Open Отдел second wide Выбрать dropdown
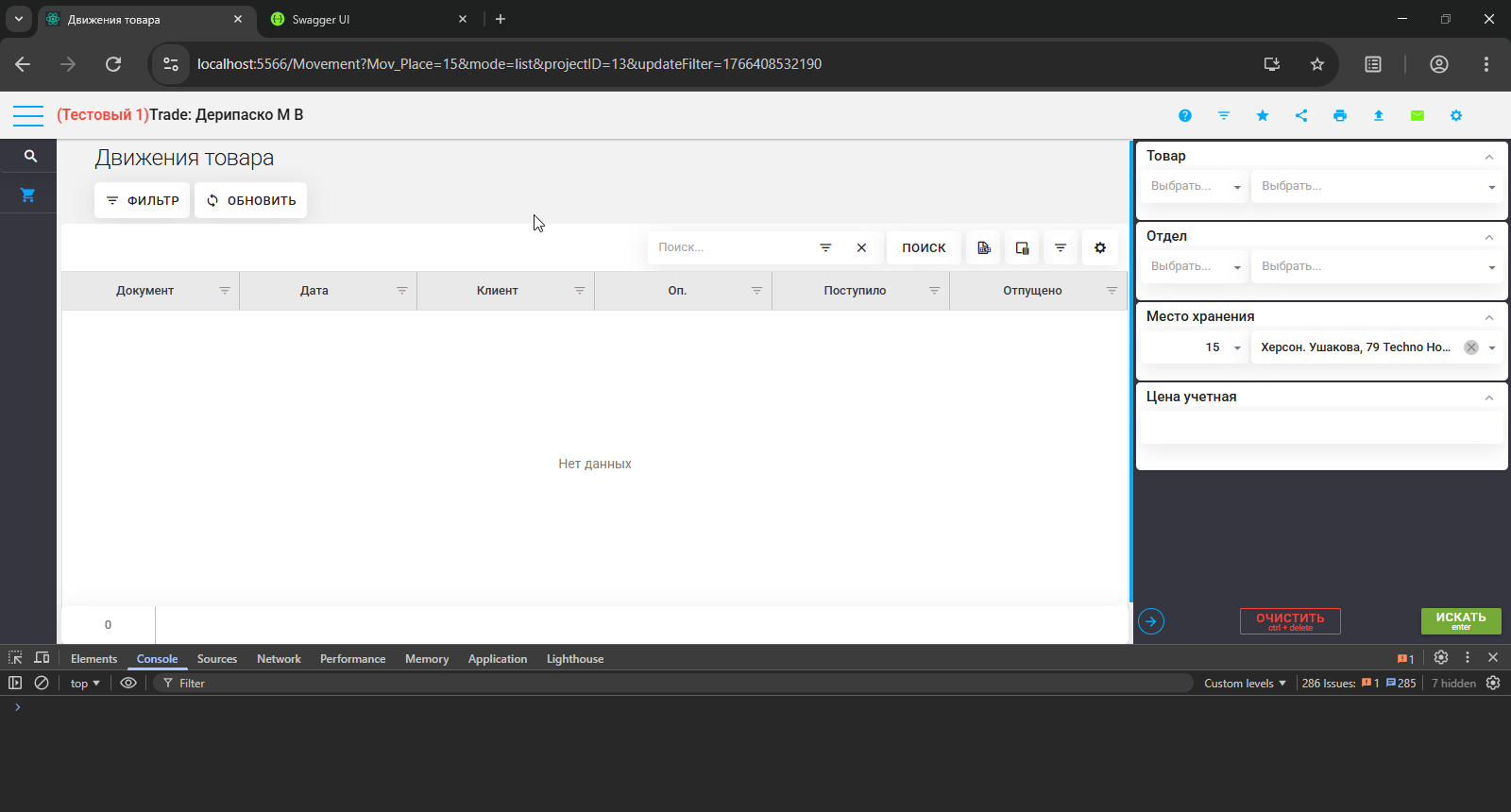The height and width of the screenshot is (812, 1511). 1377,267
